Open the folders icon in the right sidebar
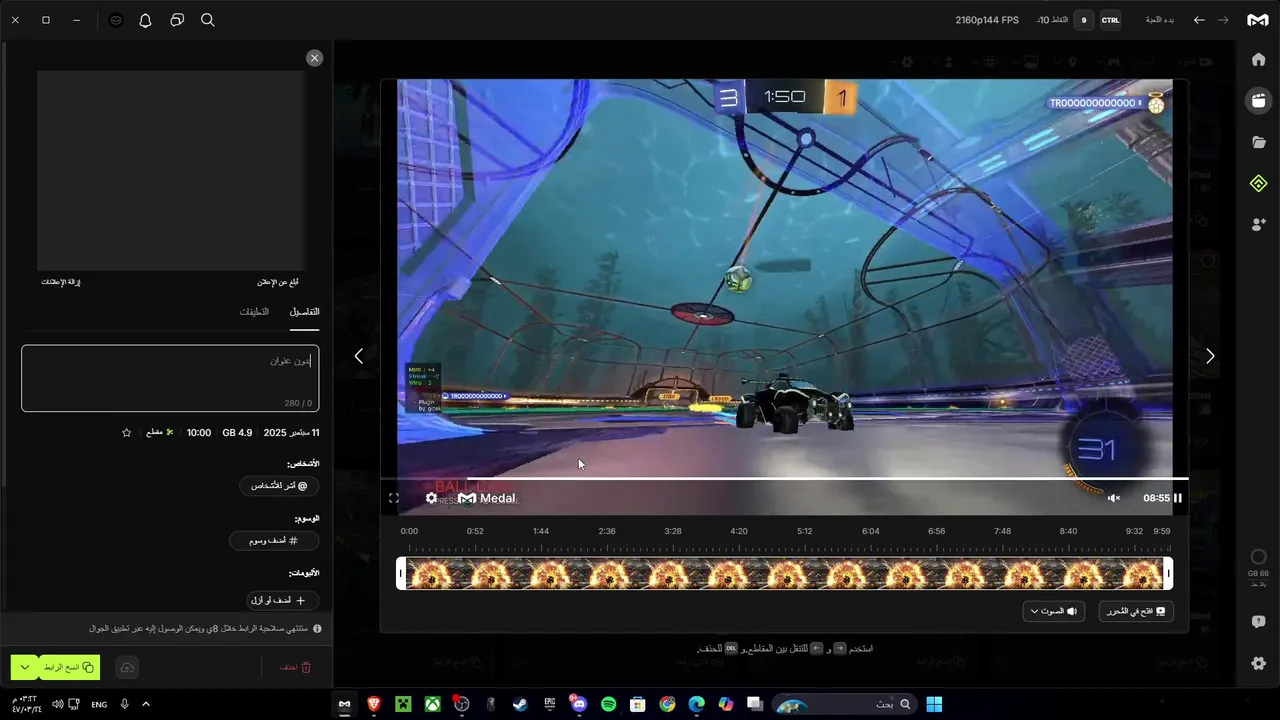 coord(1258,142)
